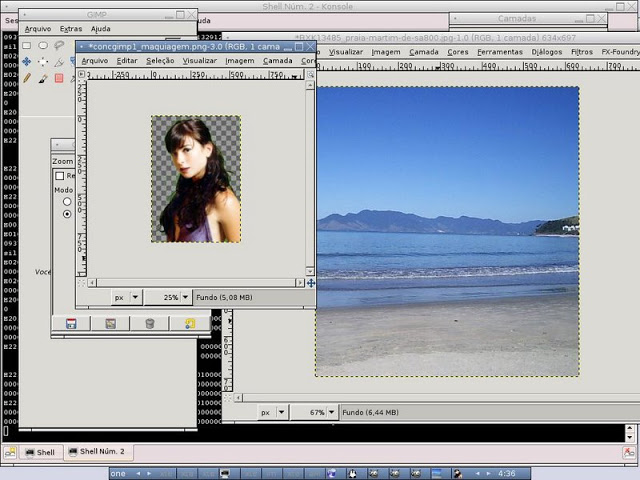640x480 pixels.
Task: Click ruler corner menu arrow in maquiagem window
Action: click(82, 74)
